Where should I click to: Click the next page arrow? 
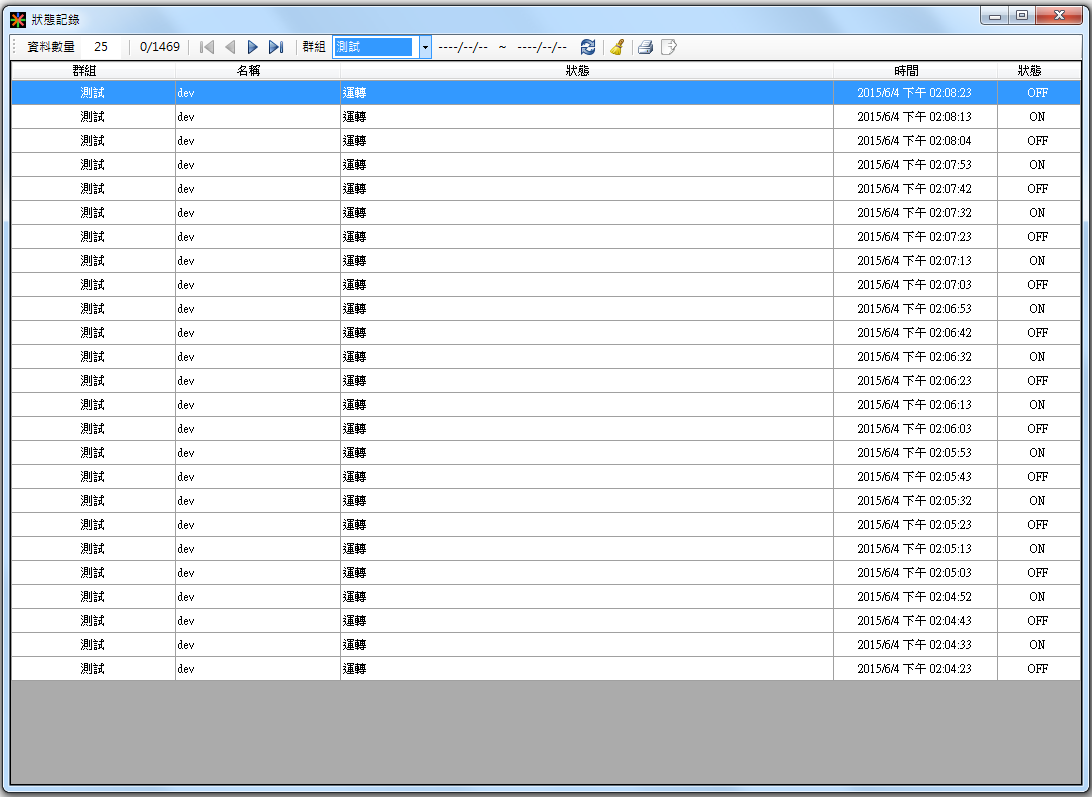pos(253,47)
